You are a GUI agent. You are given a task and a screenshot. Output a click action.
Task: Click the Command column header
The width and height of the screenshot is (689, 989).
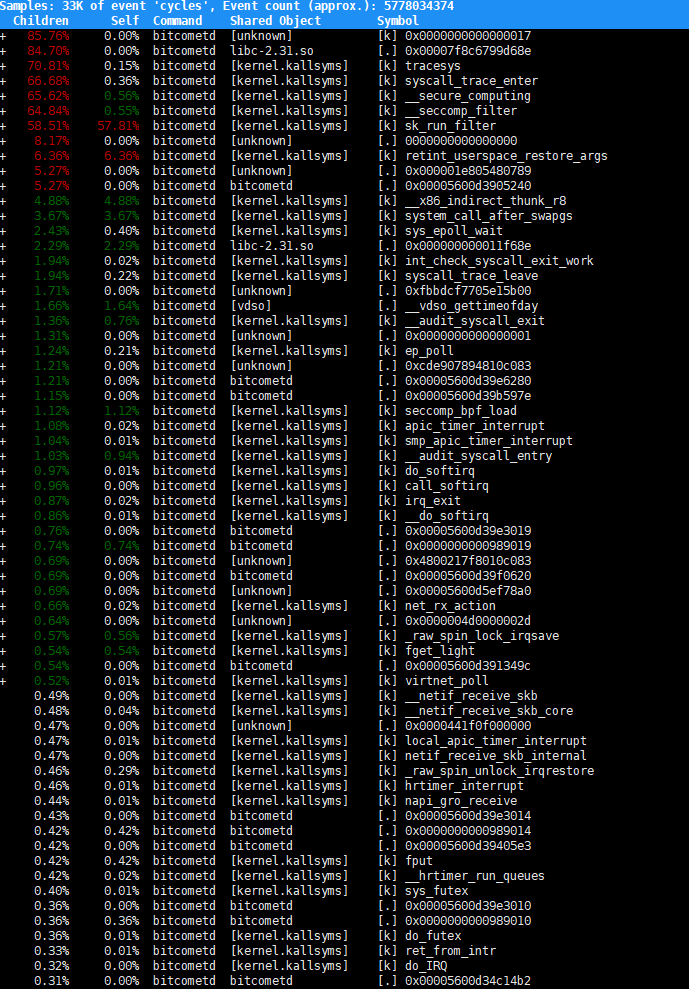point(177,21)
